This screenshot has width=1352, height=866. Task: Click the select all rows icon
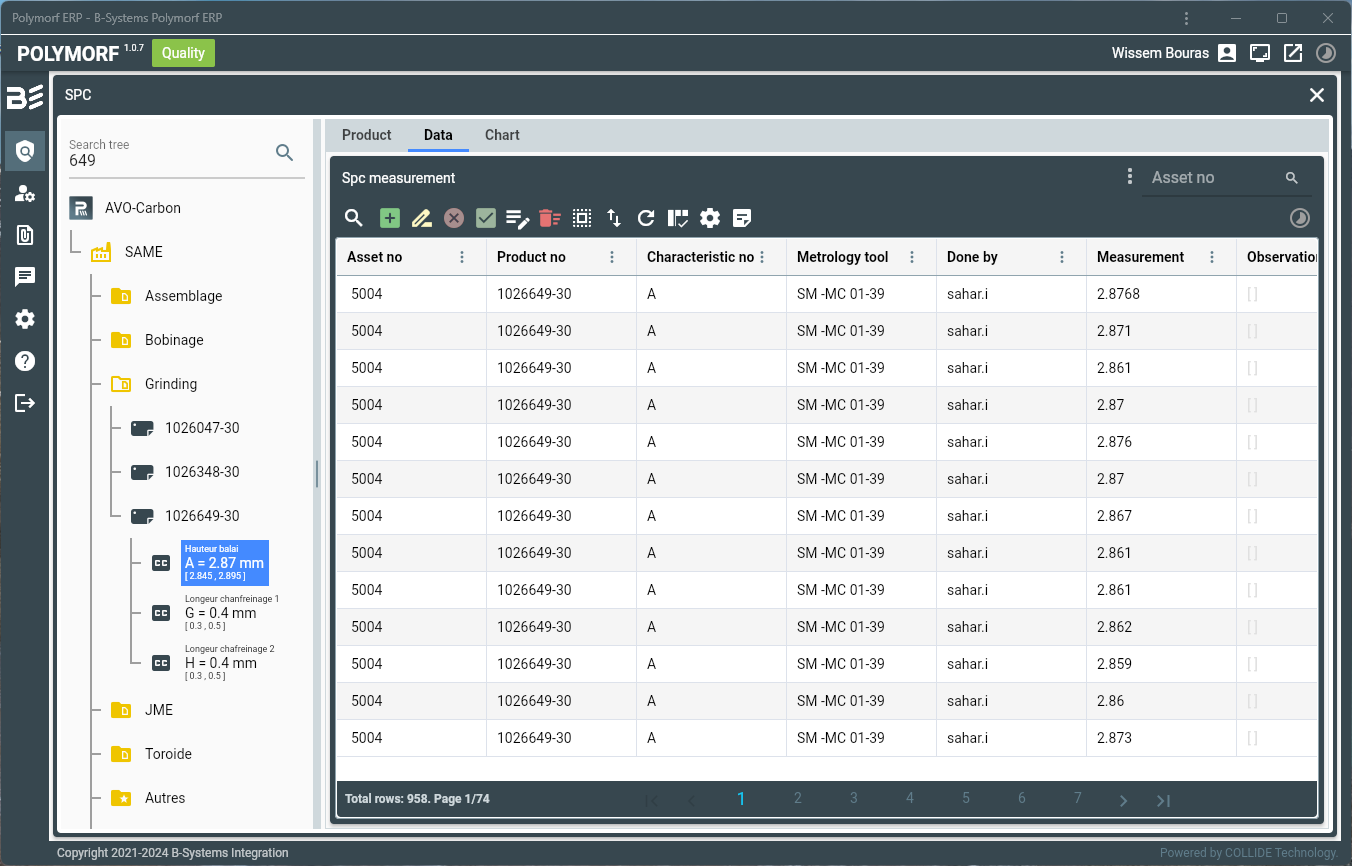582,218
